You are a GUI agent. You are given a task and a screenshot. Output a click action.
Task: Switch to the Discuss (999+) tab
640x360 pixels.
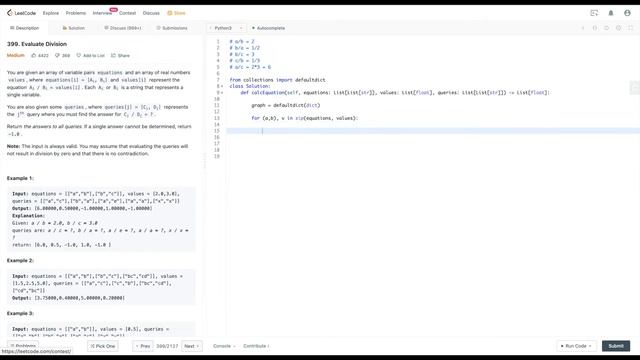pyautogui.click(x=123, y=28)
